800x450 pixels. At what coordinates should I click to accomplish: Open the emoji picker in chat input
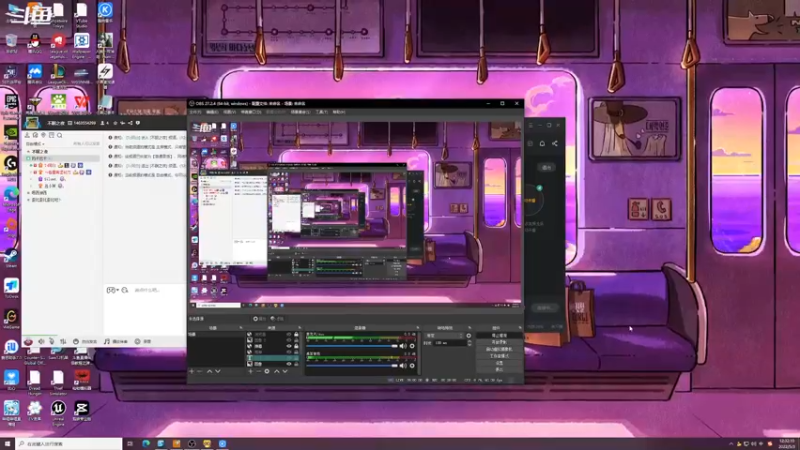(125, 290)
